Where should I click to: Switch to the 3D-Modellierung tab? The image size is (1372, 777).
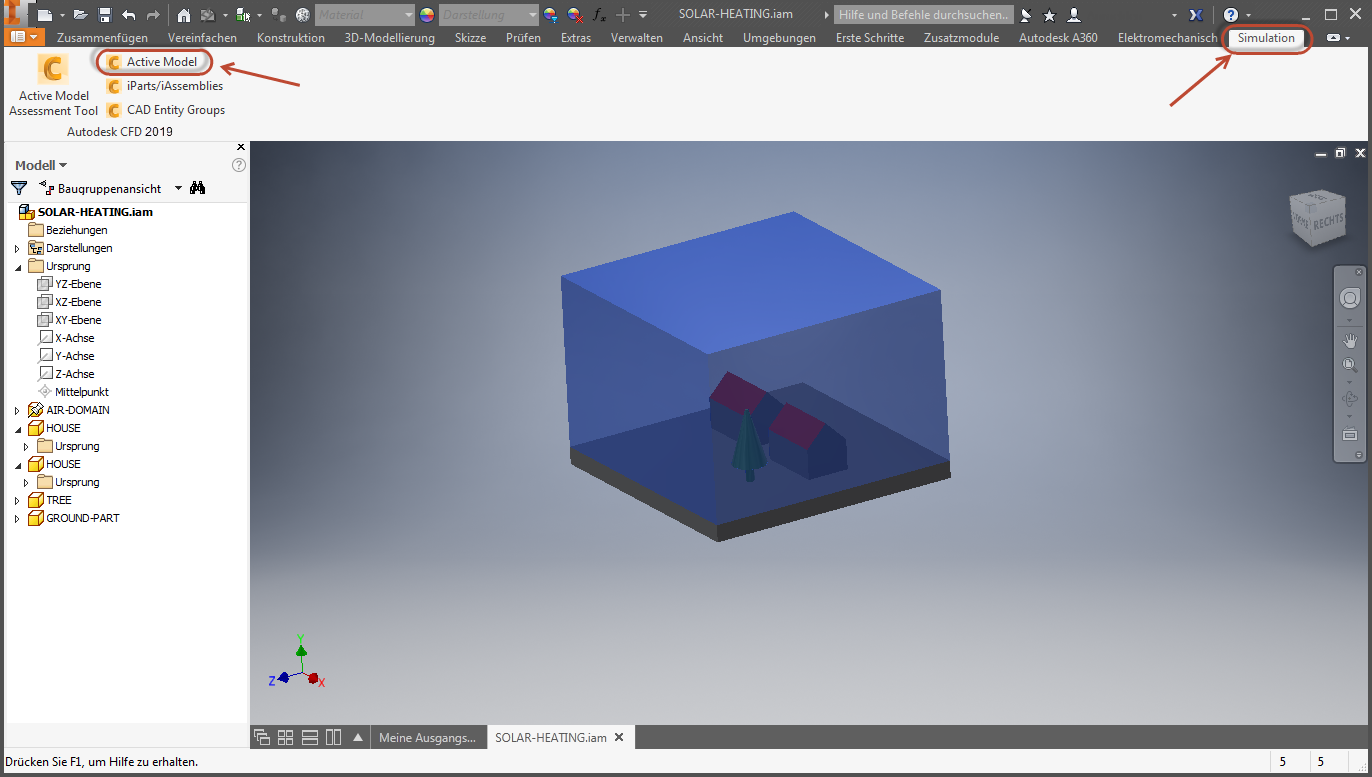(390, 38)
